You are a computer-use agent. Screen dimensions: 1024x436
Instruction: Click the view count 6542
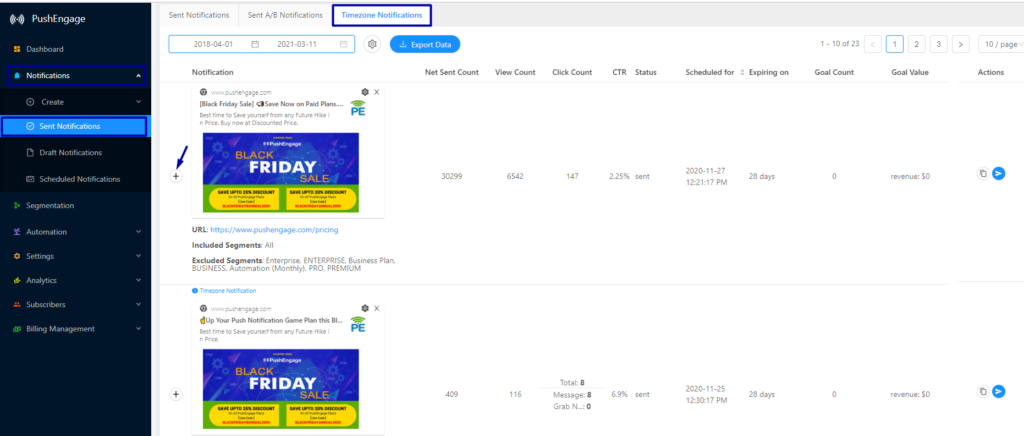[515, 176]
